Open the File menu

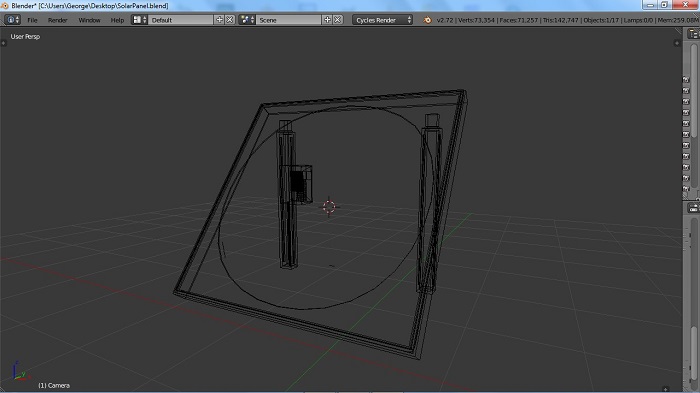tap(32, 20)
